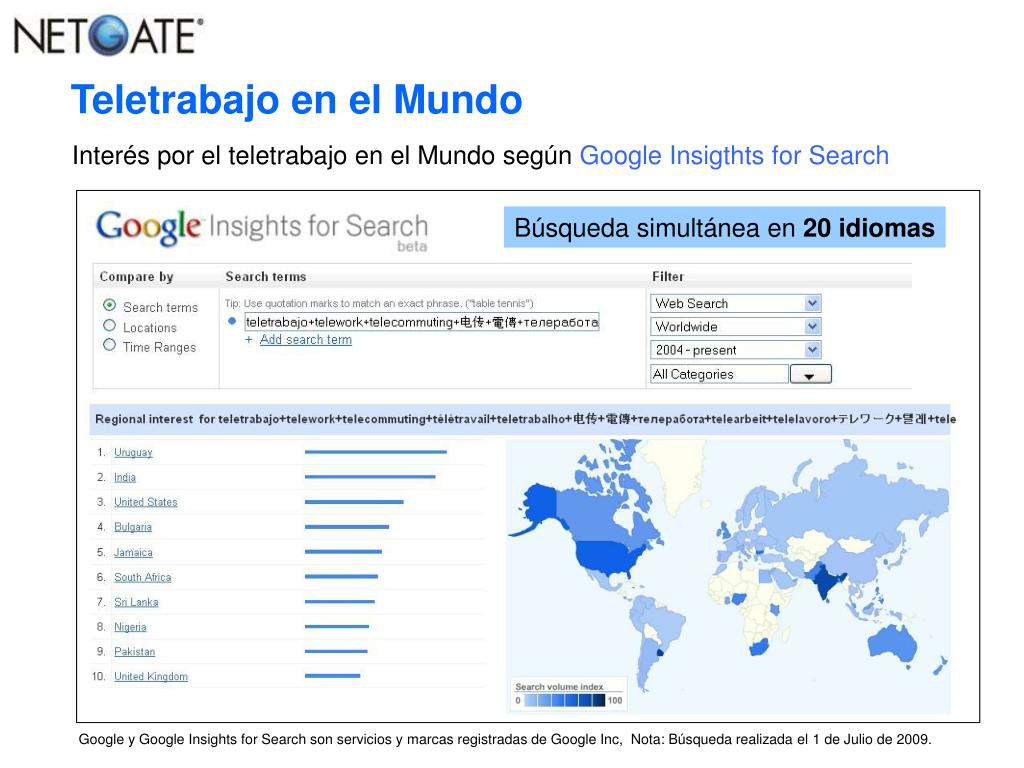This screenshot has width=1024, height=768.
Task: Open the South Africa region link
Action: click(x=142, y=577)
